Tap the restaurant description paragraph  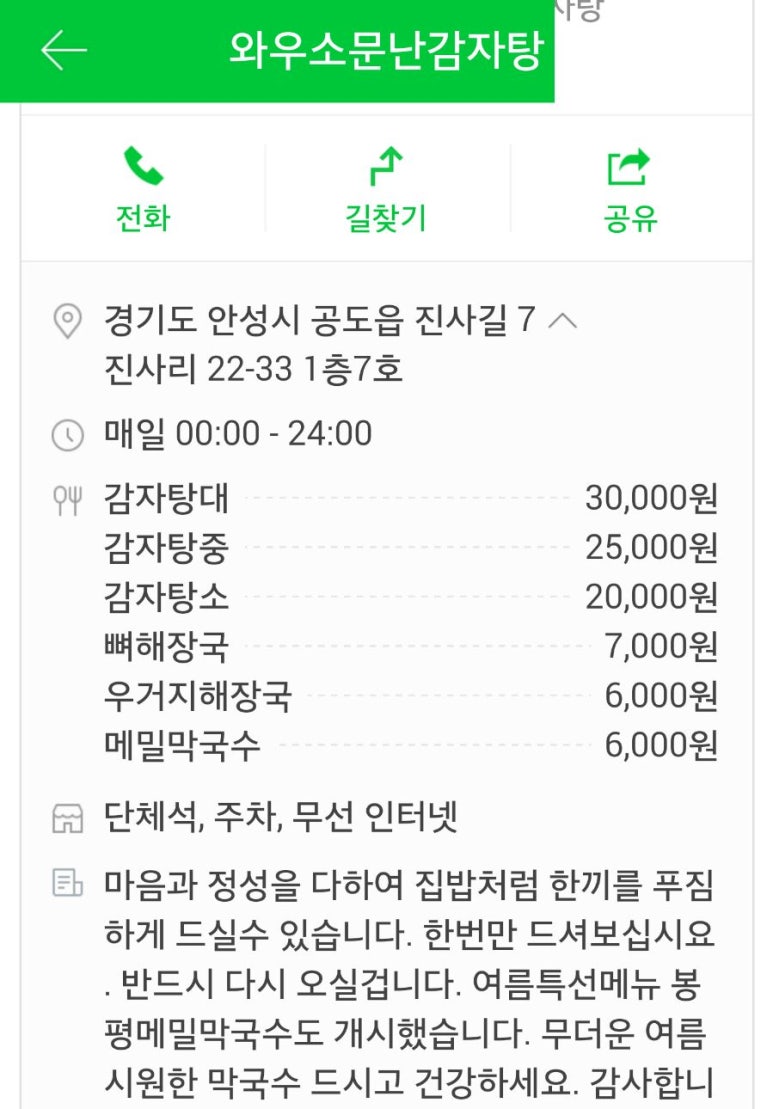click(410, 985)
